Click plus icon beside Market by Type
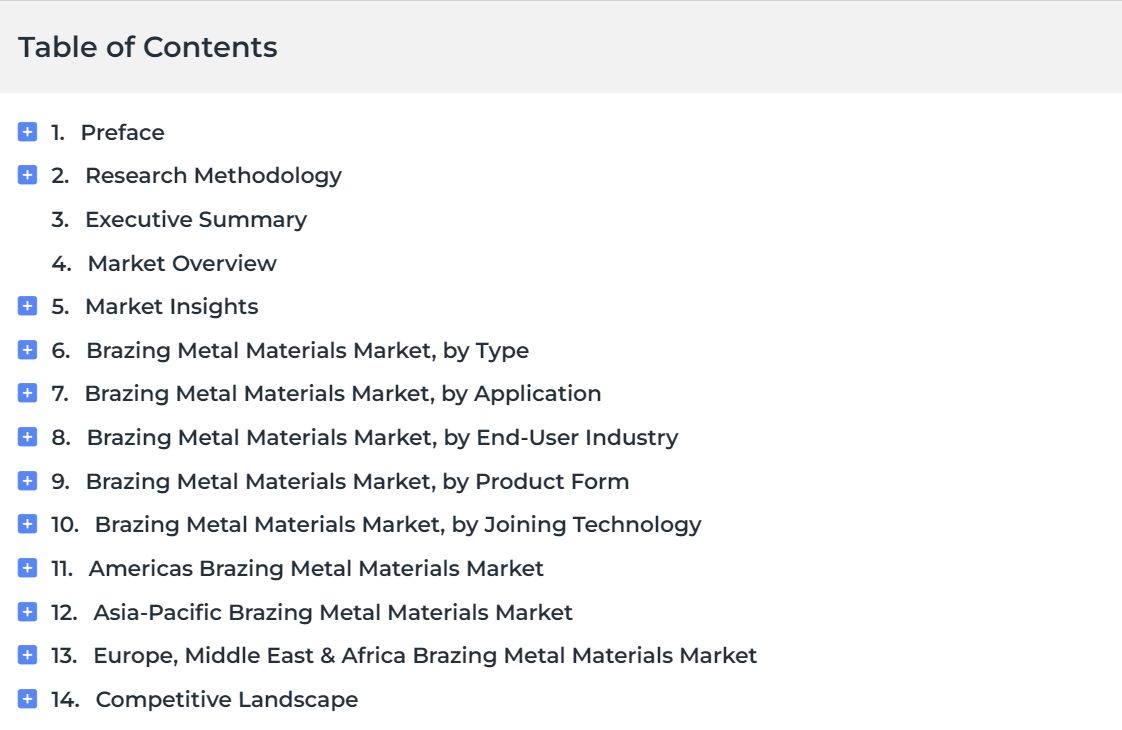Image resolution: width=1122 pixels, height=730 pixels. 27,350
